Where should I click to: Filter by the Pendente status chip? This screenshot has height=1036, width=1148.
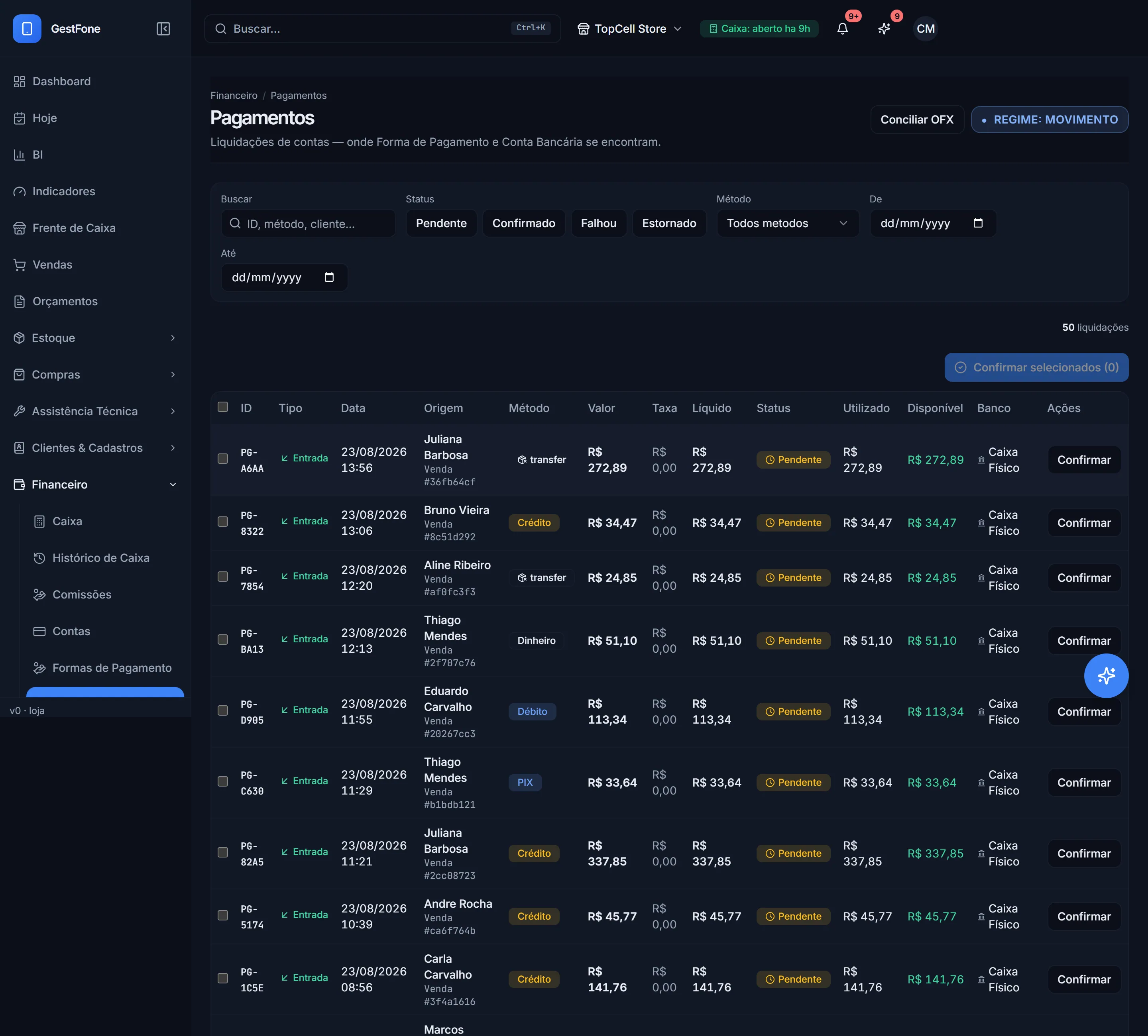click(x=441, y=223)
